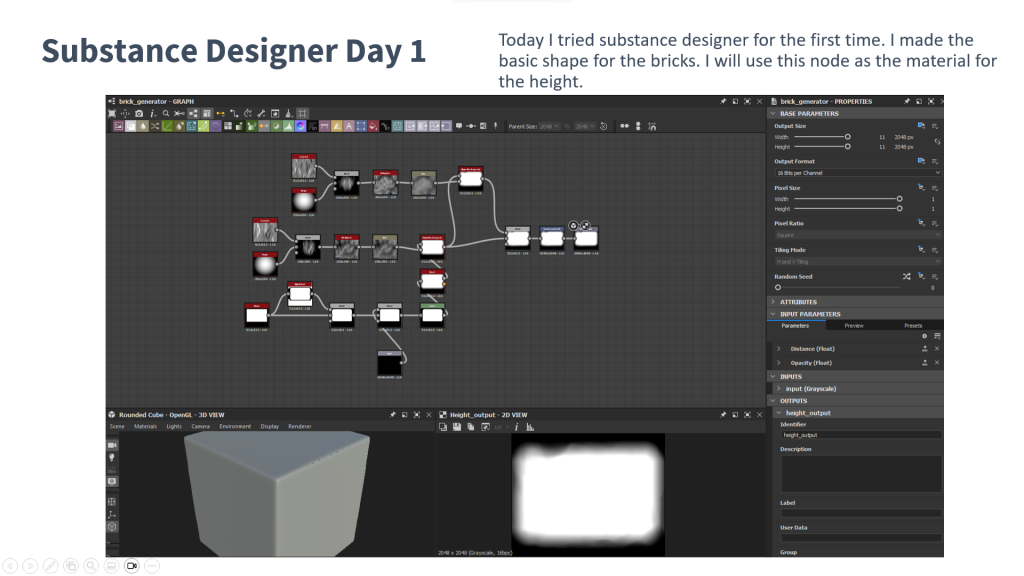Screen dimensions: 1024x576
Task: Toggle the camera icon in 3D View sidebar
Action: (112, 445)
